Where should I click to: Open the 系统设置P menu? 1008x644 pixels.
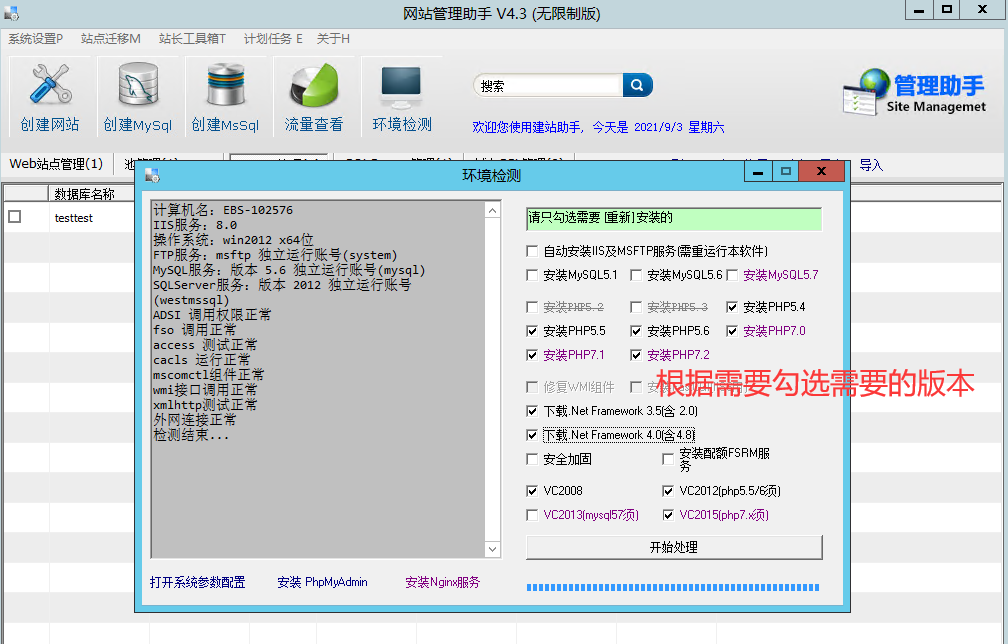35,39
